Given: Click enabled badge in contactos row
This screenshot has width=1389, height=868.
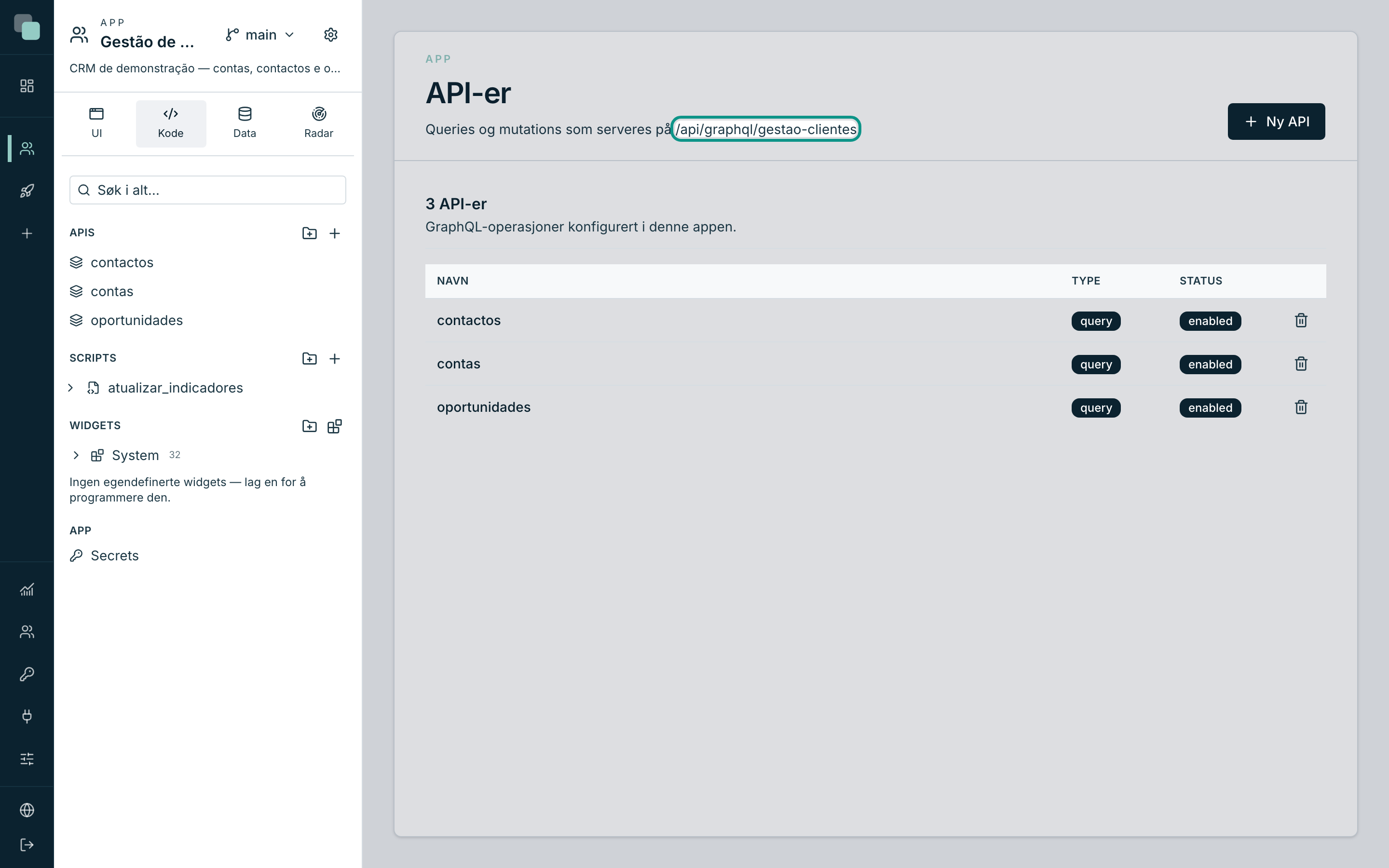Looking at the screenshot, I should (1210, 321).
